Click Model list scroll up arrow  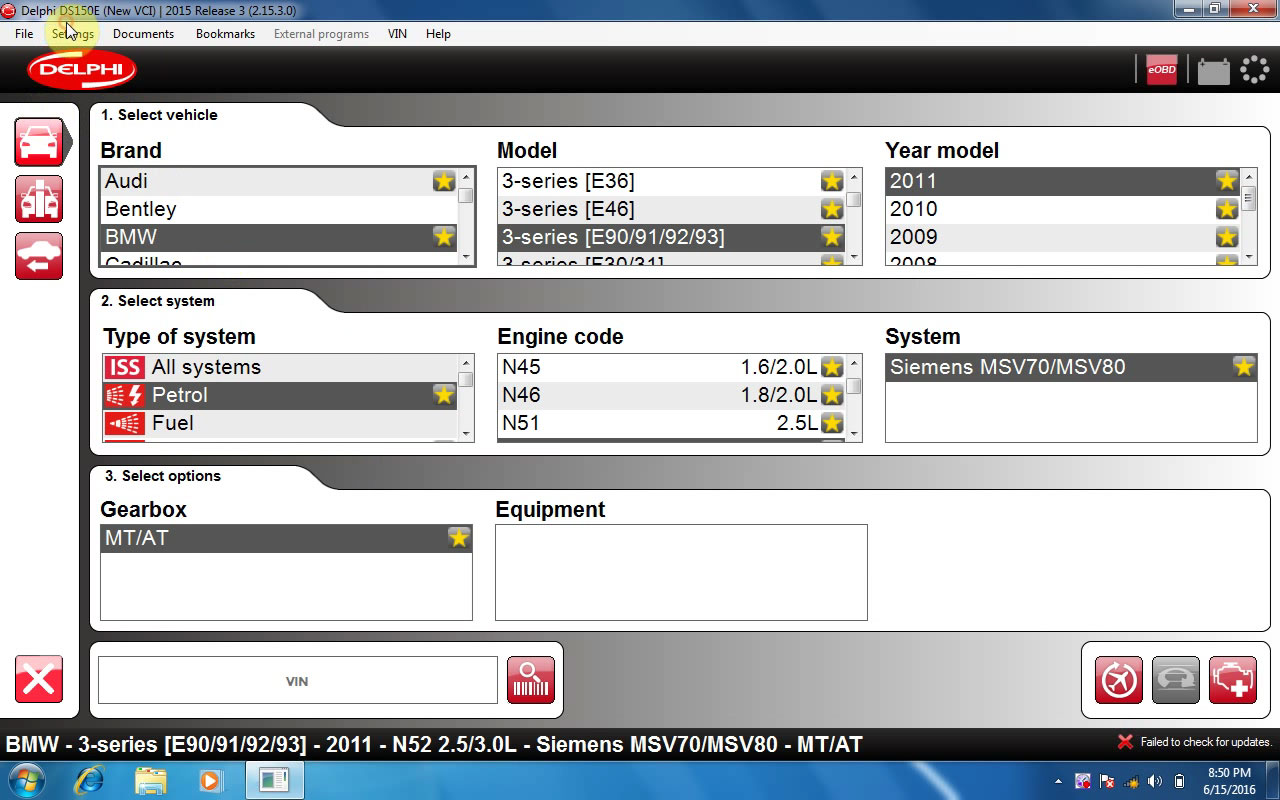point(854,178)
